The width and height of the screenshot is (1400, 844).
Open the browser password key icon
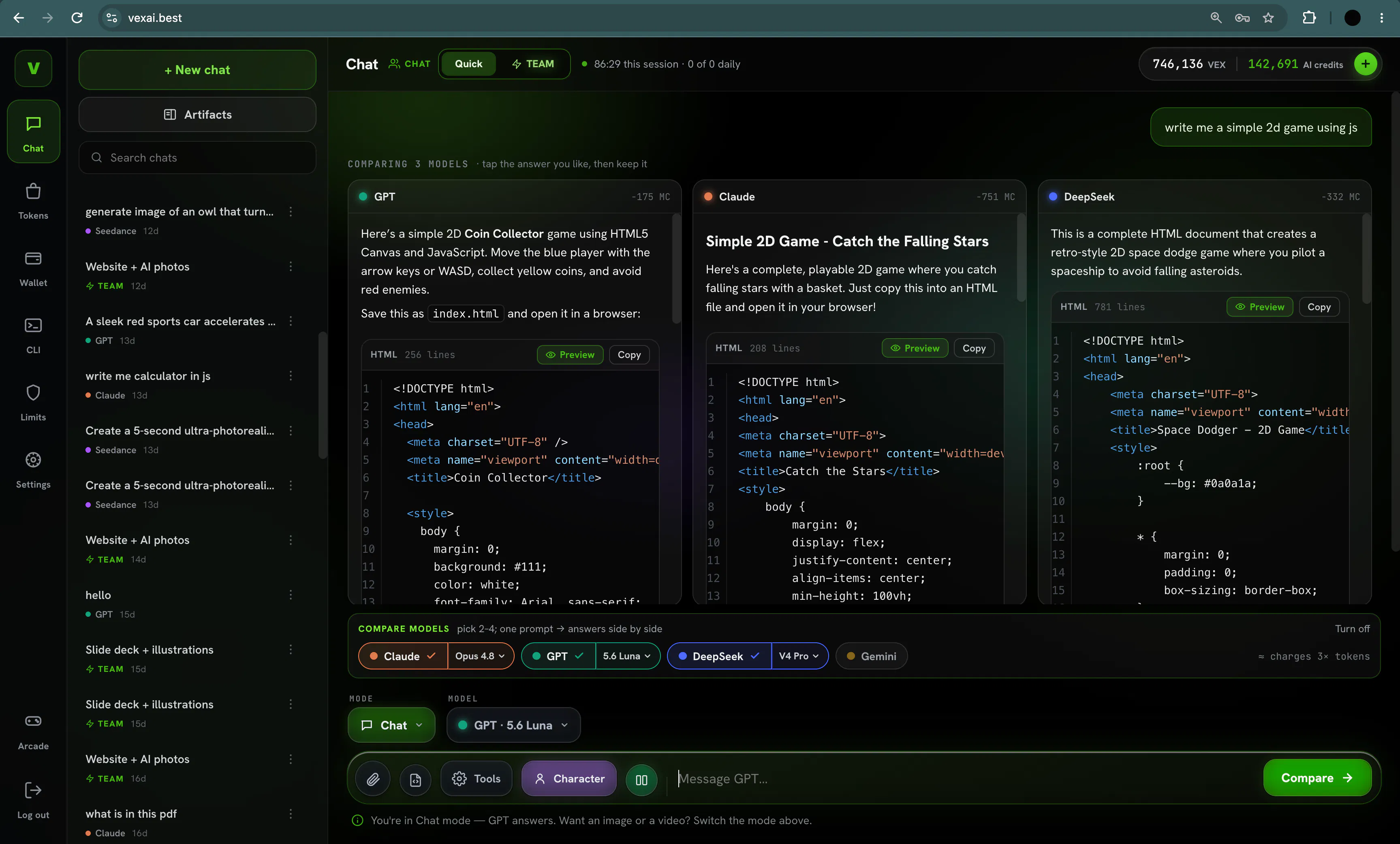pyautogui.click(x=1242, y=17)
